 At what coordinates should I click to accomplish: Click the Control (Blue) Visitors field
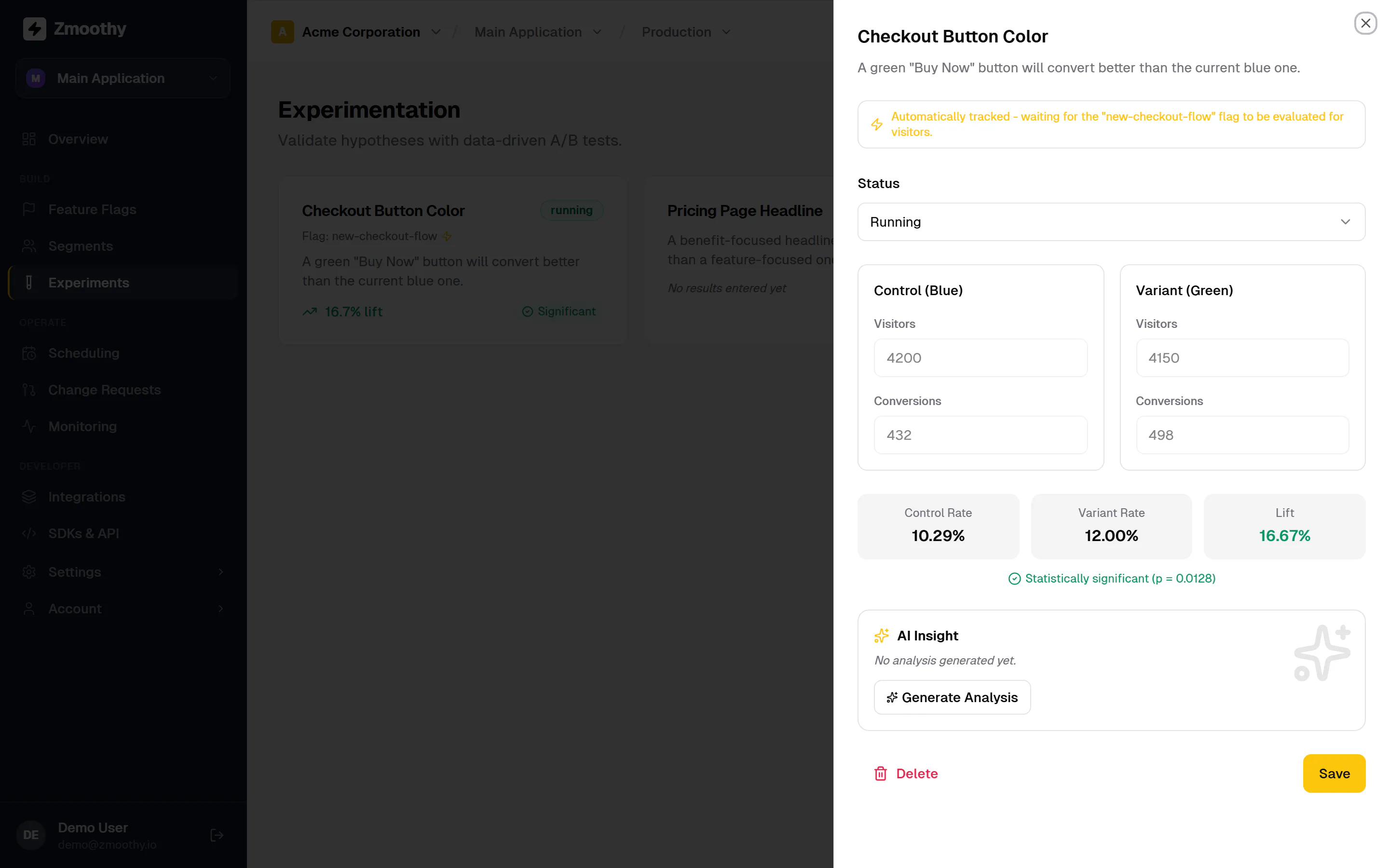[x=980, y=358]
